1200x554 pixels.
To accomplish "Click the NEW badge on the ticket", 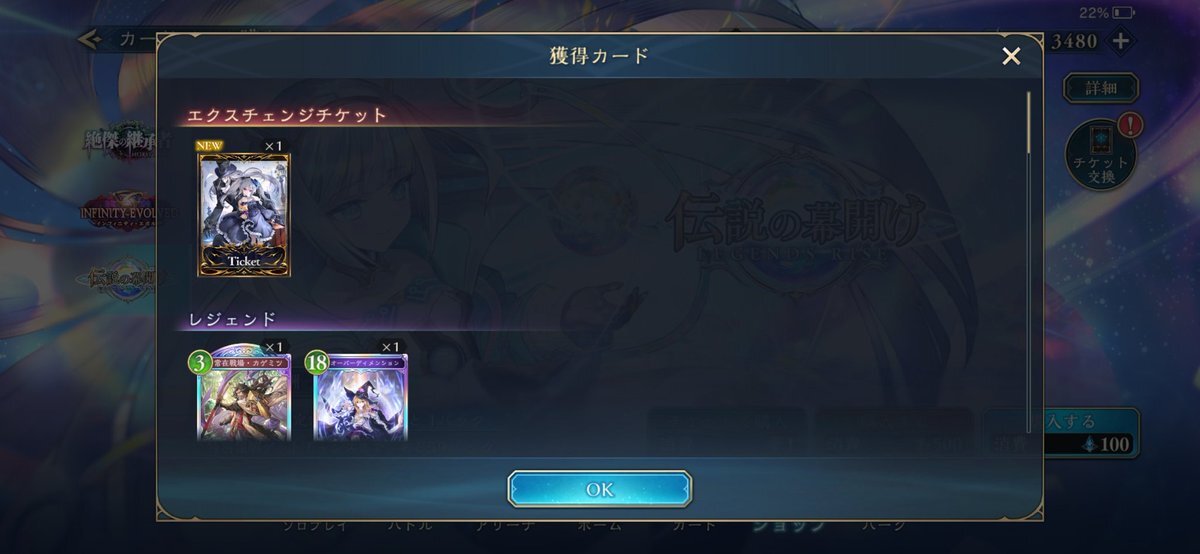I will (x=211, y=146).
